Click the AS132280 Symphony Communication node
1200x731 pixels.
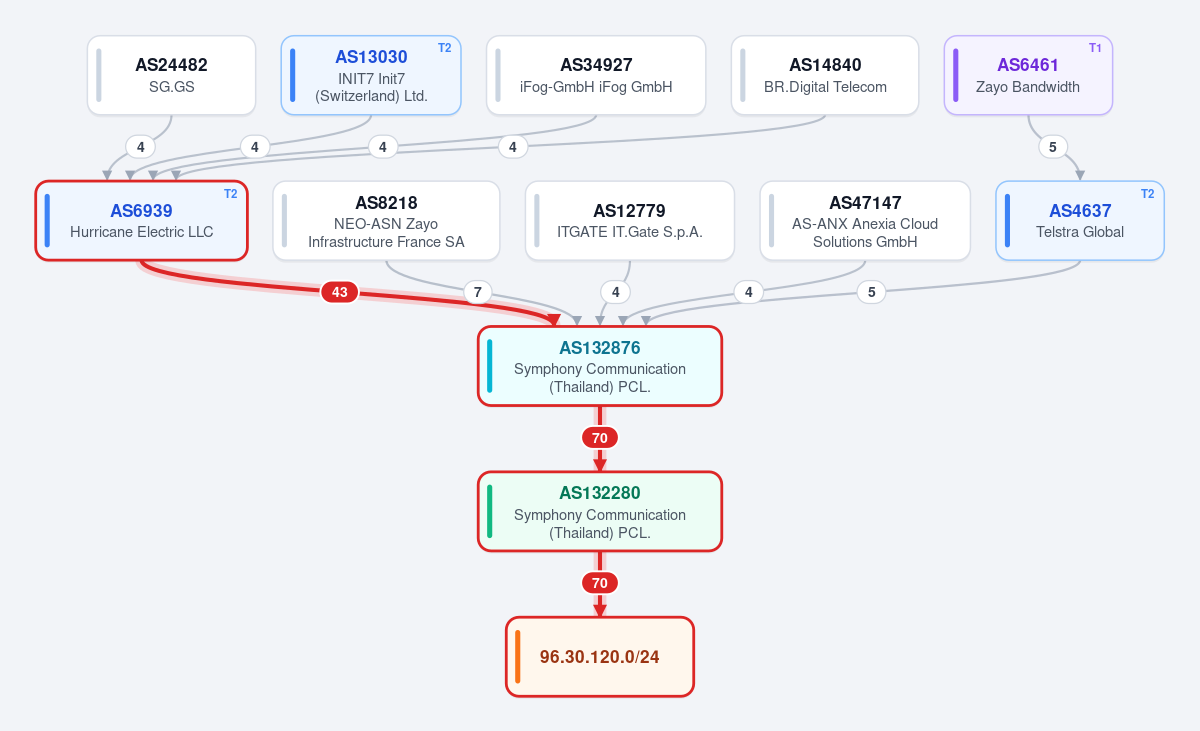click(600, 511)
